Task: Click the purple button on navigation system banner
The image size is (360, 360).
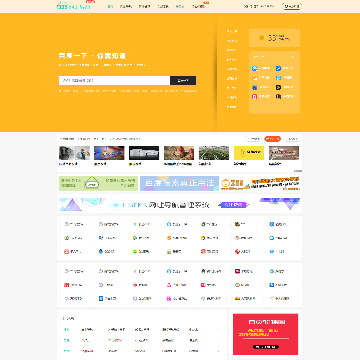Action: 236,205
